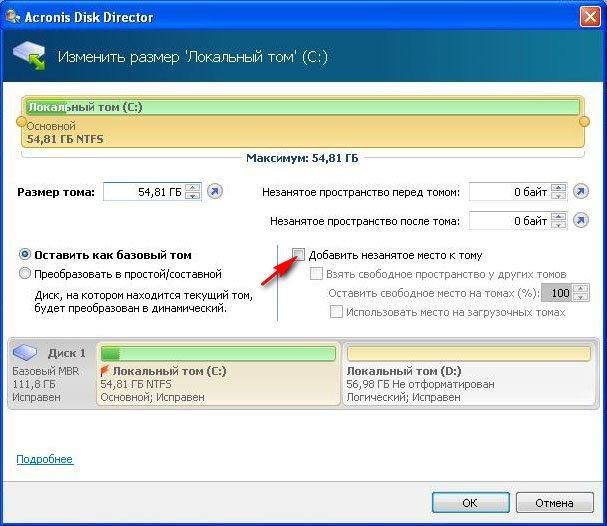Click the '111,8 ГБ' disk size text
The width and height of the screenshot is (607, 526).
[34, 384]
